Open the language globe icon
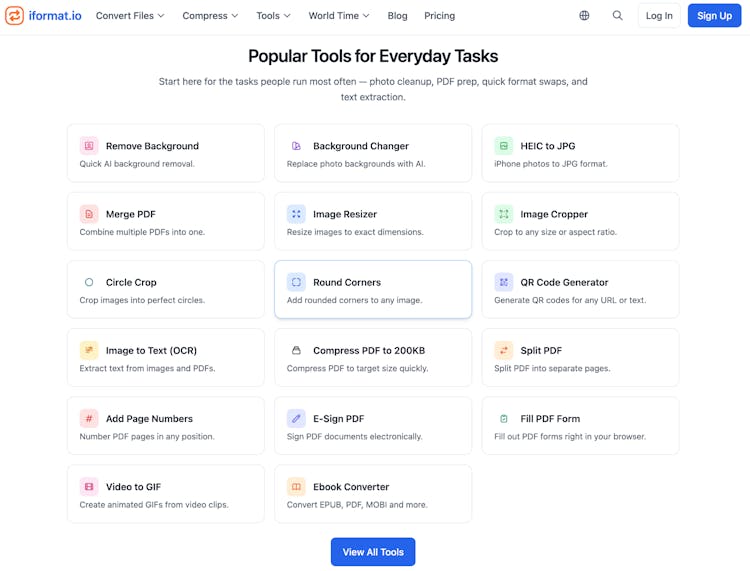Viewport: 750px width, 571px height. tap(584, 16)
